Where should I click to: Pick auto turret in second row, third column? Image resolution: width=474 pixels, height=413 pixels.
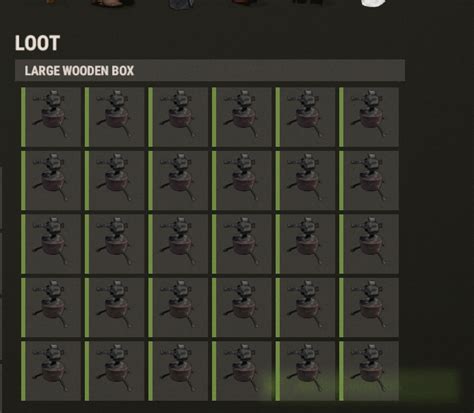click(178, 181)
